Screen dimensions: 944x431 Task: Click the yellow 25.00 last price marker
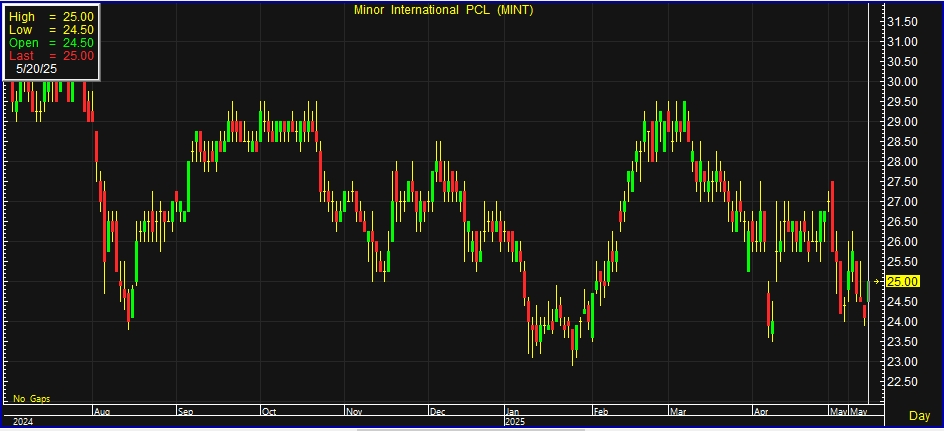click(x=904, y=282)
